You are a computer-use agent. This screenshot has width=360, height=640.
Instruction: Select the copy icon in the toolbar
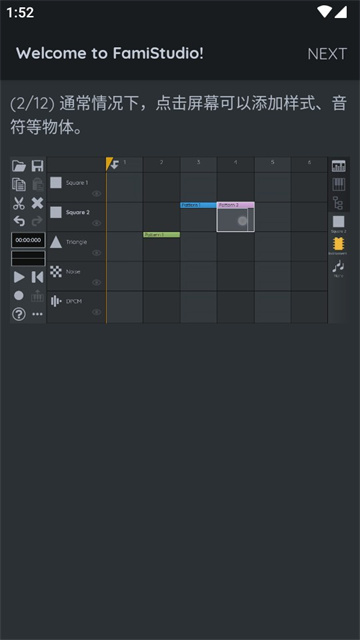19,184
